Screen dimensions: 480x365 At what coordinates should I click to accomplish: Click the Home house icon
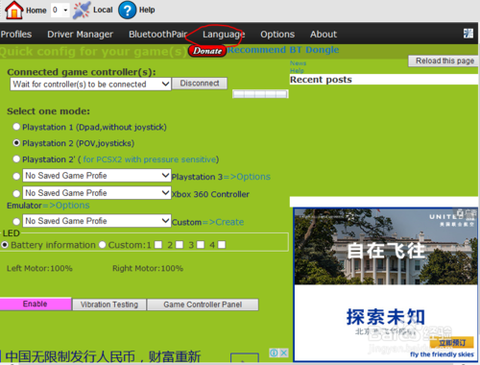14,10
